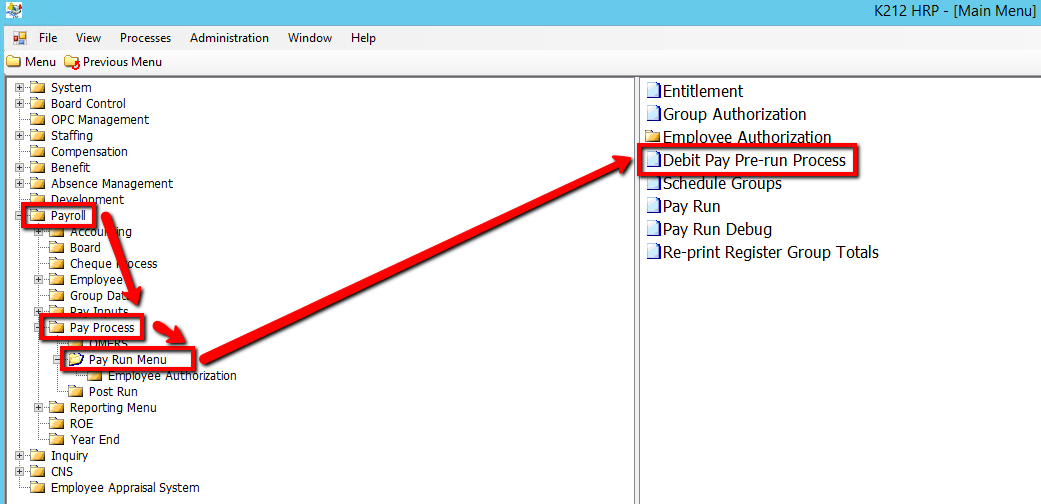Open the Pay Run document icon

pyautogui.click(x=654, y=207)
